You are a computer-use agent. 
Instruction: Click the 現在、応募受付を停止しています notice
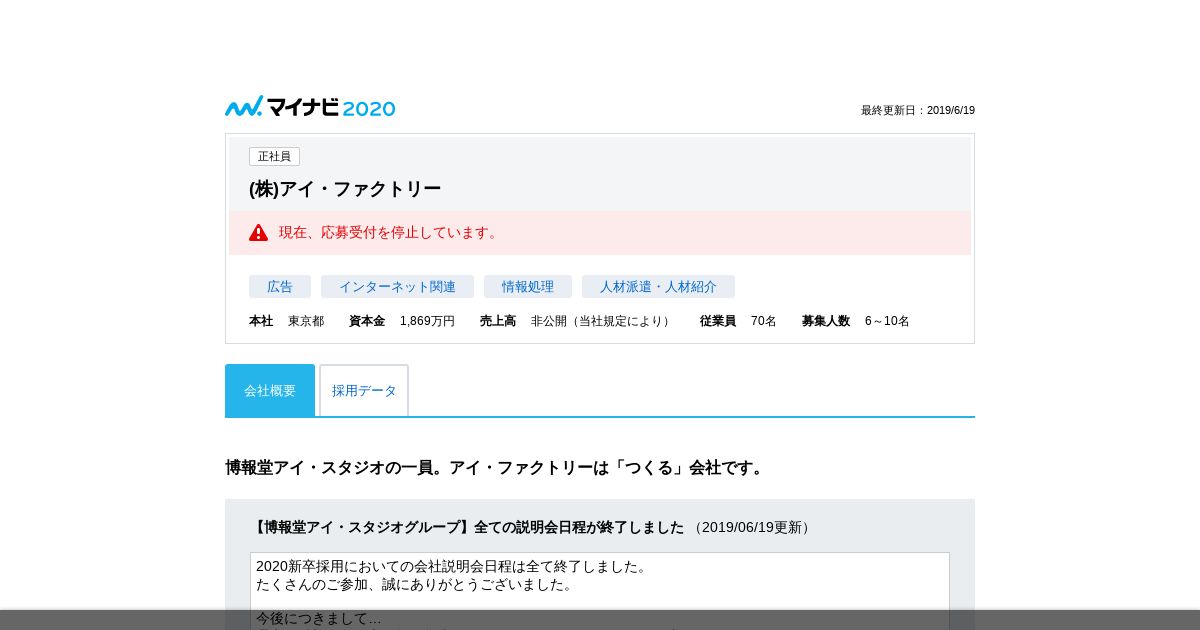(x=600, y=232)
